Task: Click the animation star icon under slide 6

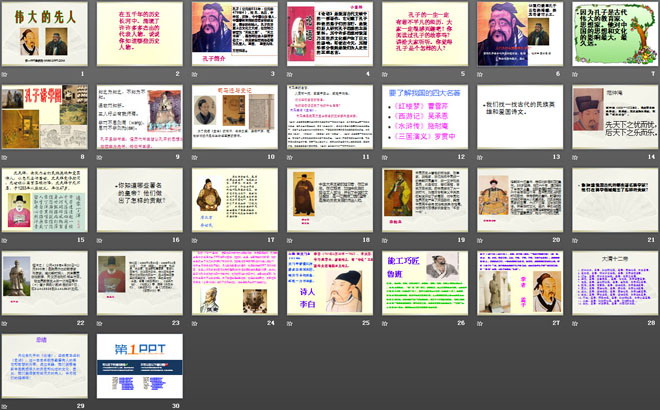Action: point(480,74)
